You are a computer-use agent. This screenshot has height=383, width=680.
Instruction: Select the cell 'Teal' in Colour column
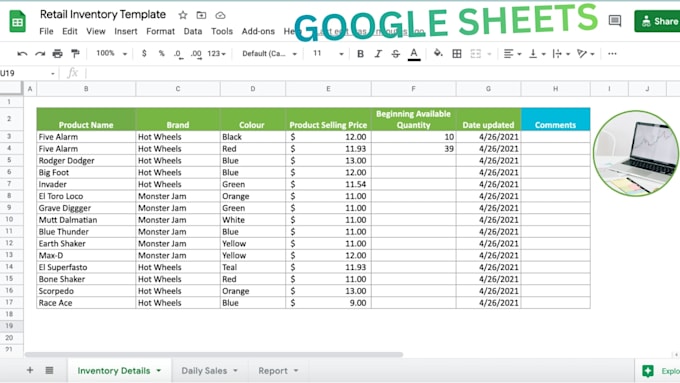[x=253, y=267]
